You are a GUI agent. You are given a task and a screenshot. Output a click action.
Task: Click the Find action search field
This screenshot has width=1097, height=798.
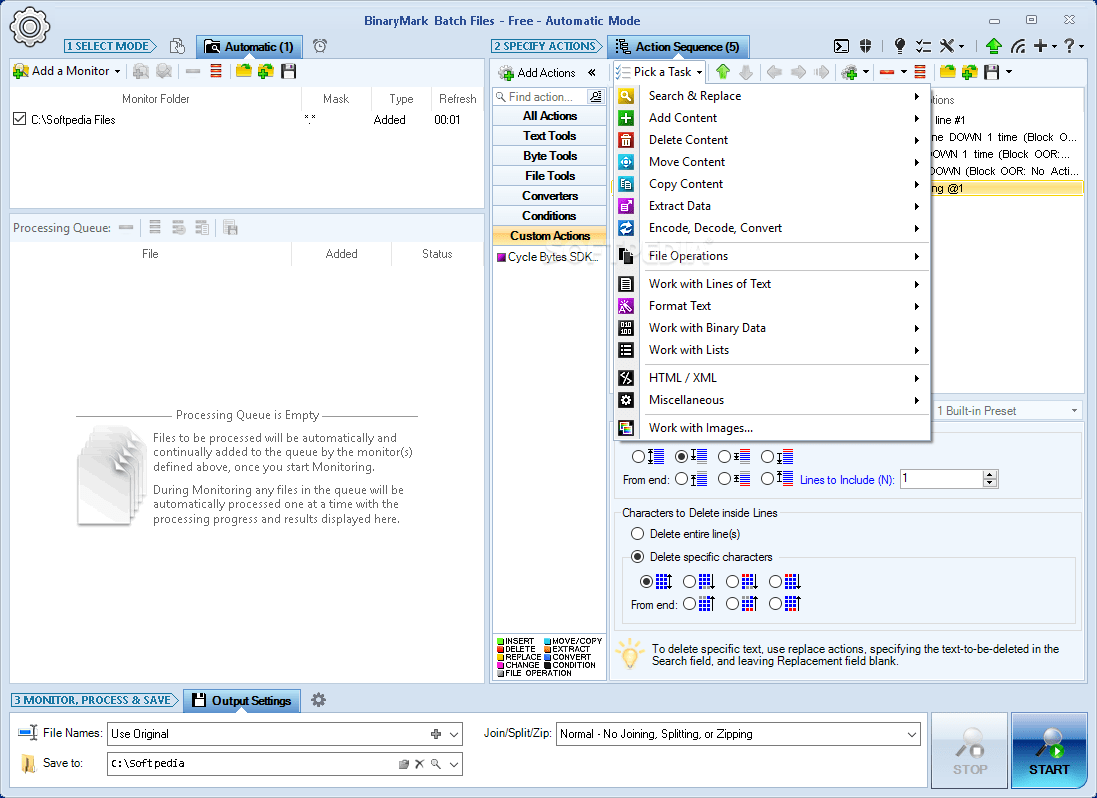pos(541,97)
